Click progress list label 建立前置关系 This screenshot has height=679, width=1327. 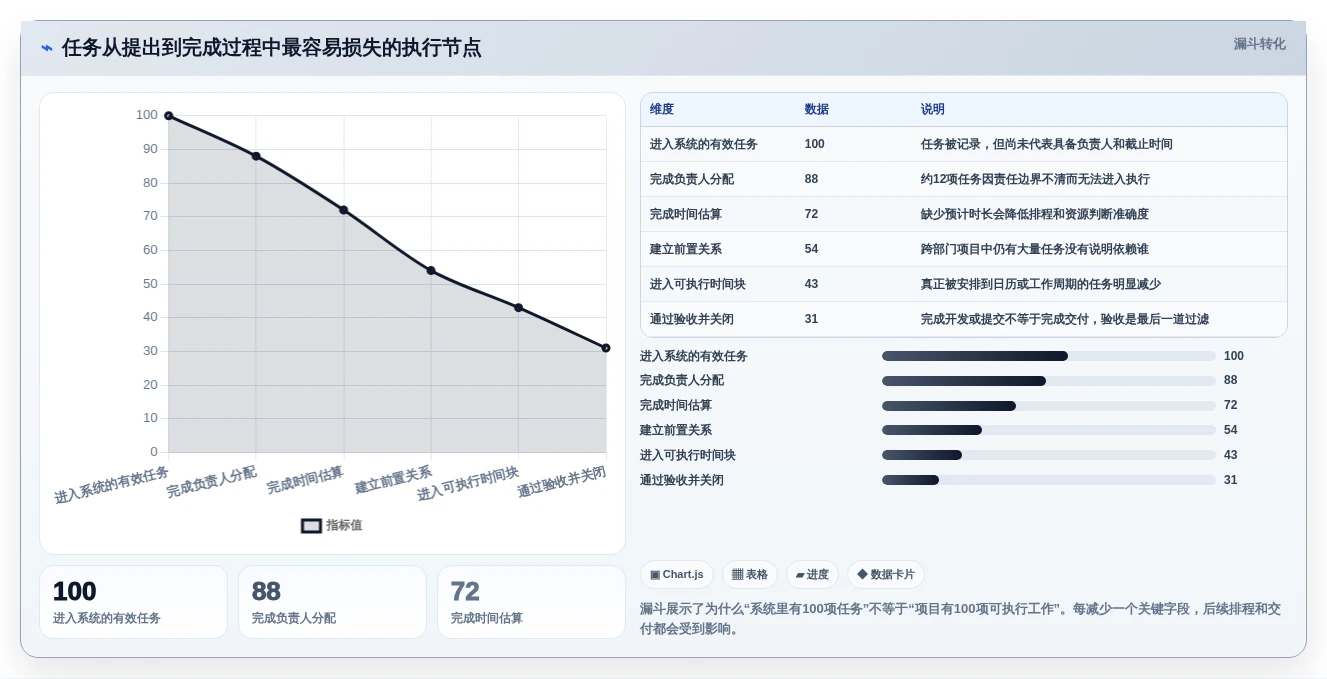(676, 430)
